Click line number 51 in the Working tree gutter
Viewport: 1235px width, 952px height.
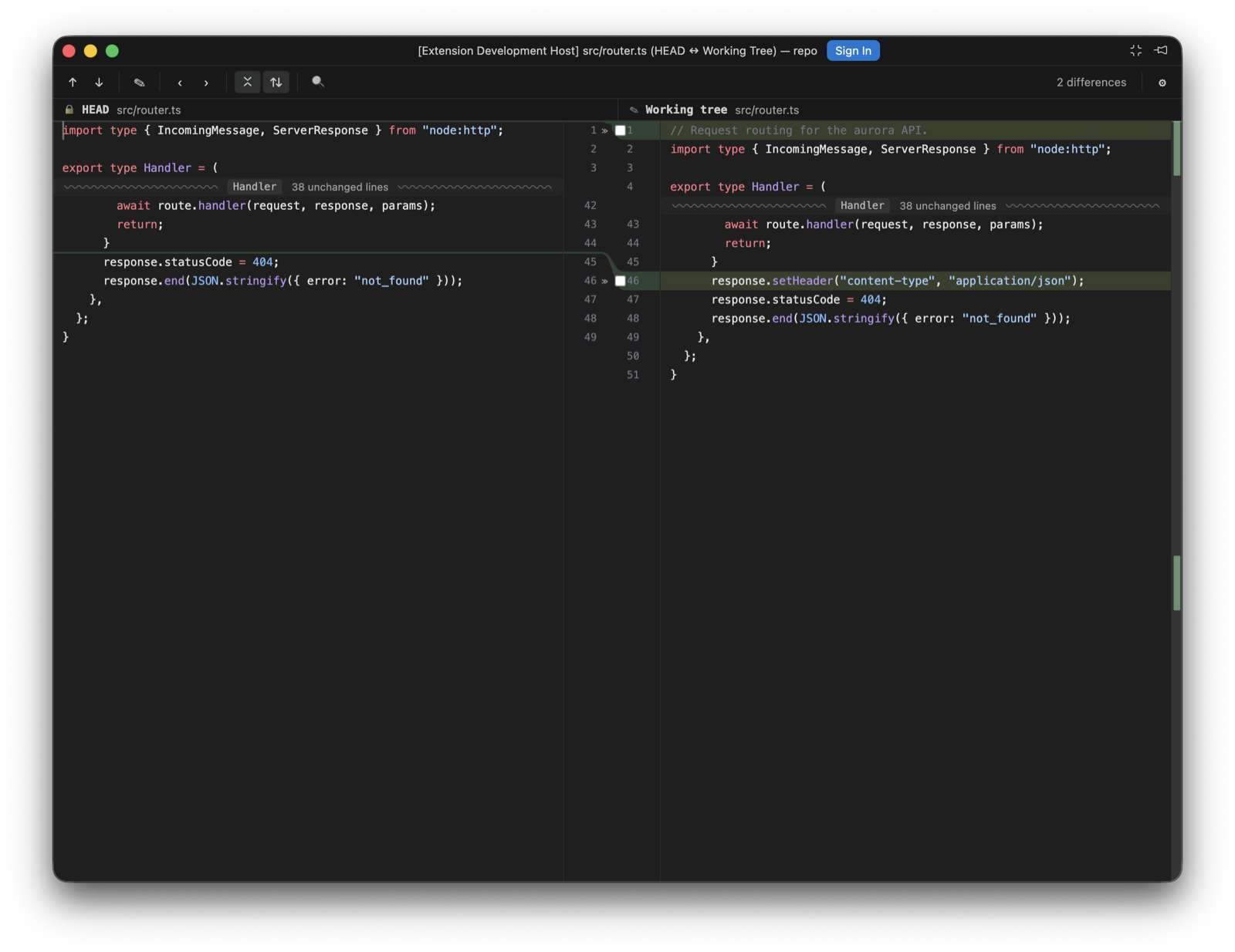(x=633, y=375)
